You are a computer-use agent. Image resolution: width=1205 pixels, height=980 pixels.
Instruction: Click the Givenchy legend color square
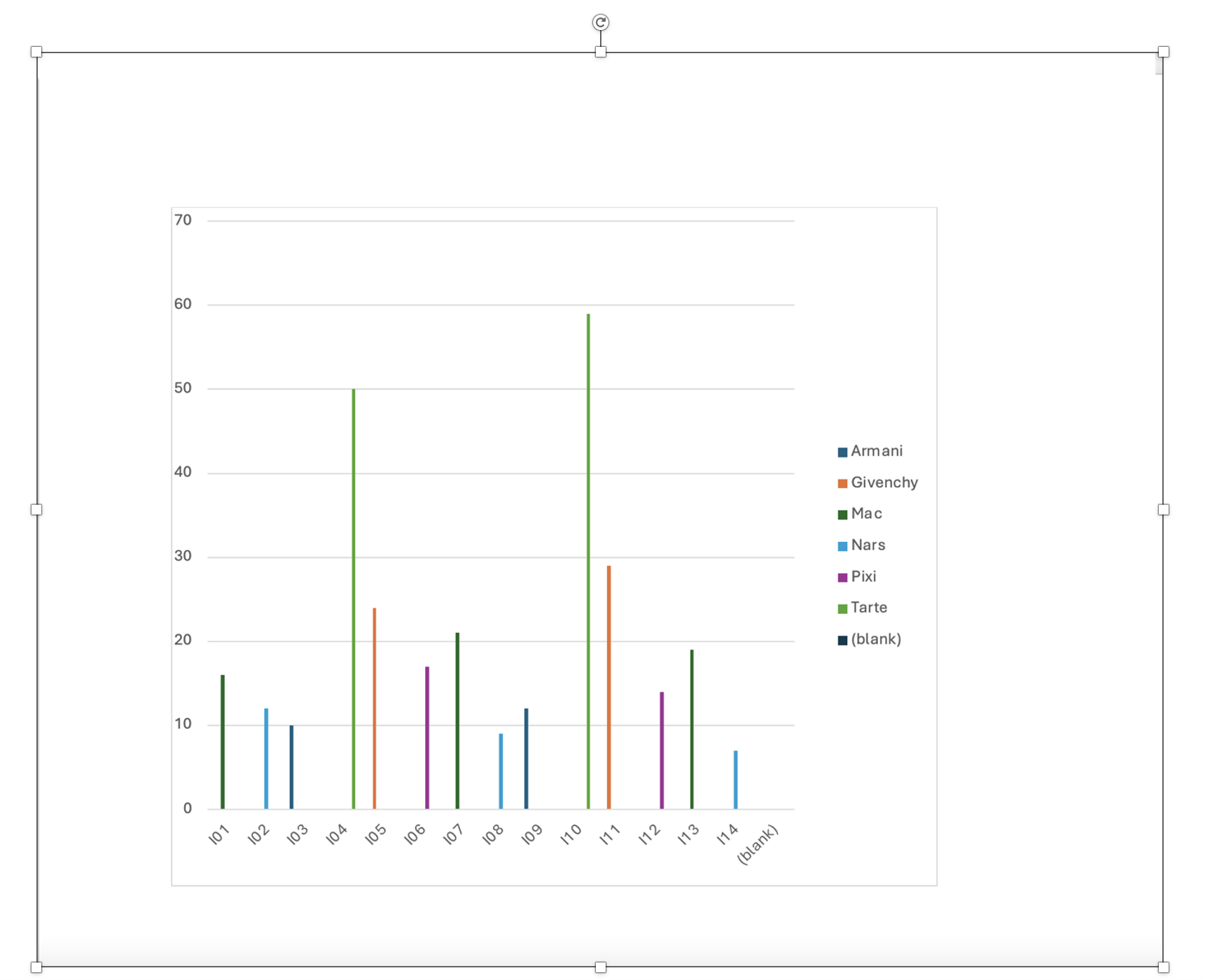(842, 484)
